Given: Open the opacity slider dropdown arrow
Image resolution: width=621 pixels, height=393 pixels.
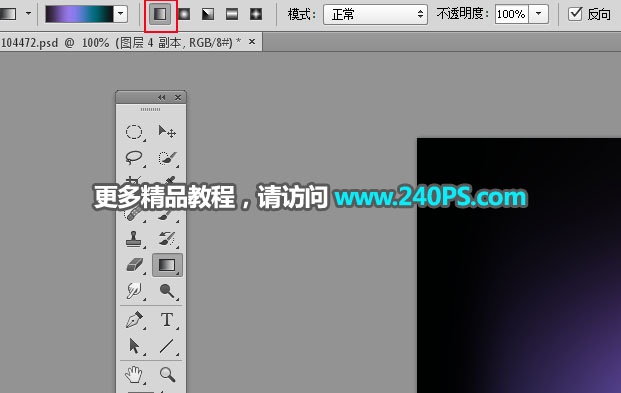Looking at the screenshot, I should (x=539, y=14).
